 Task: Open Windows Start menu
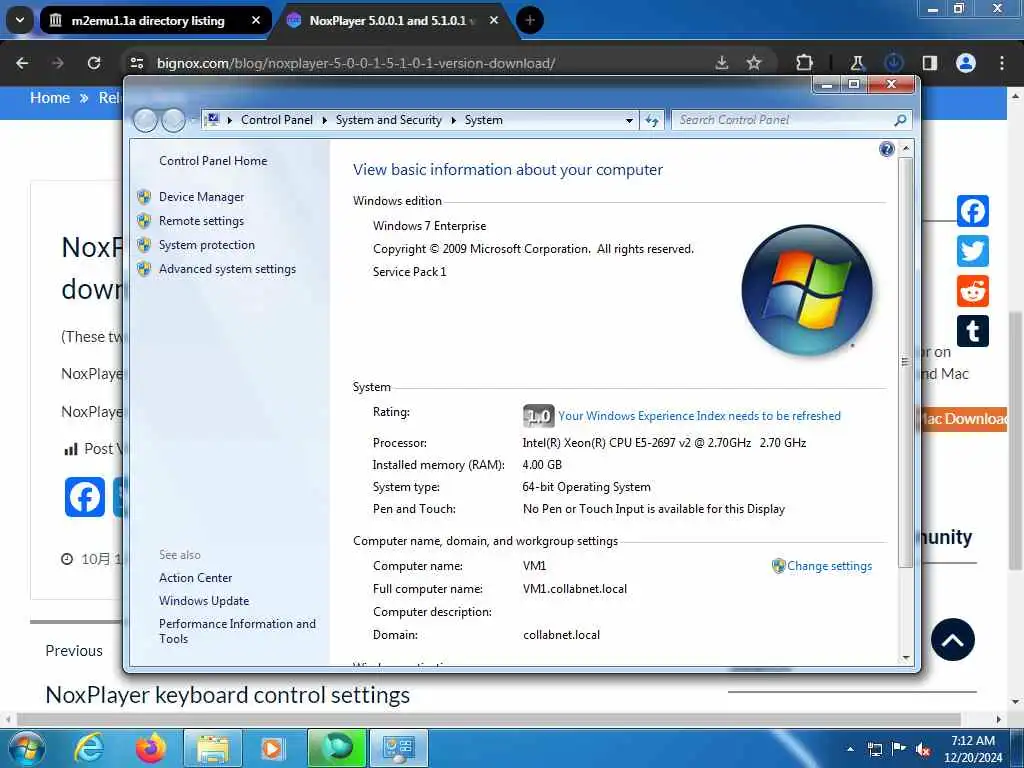tap(25, 748)
